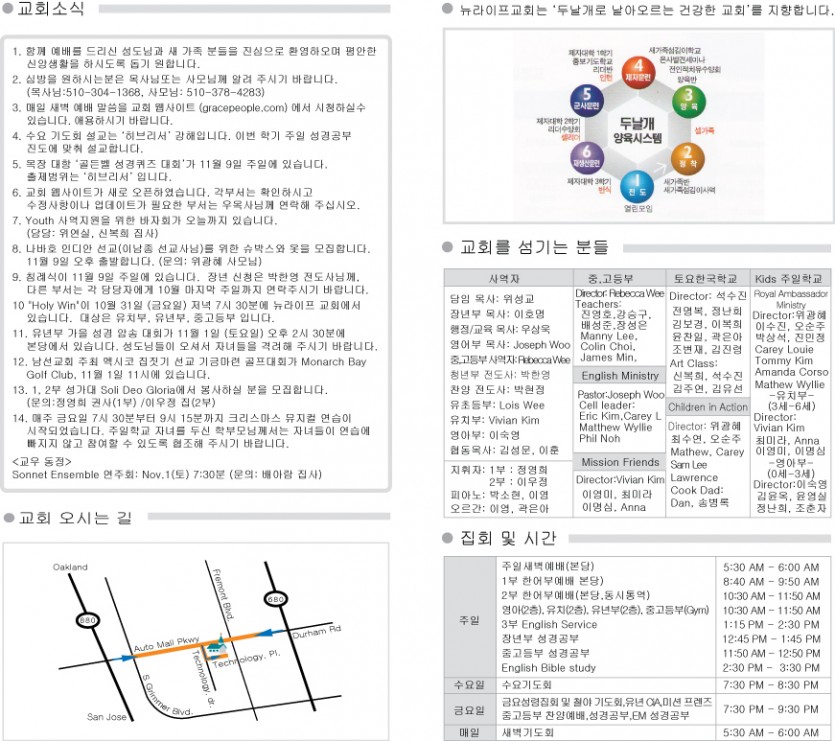
Task: Click the Mission Friends subheader
Action: [x=619, y=462]
